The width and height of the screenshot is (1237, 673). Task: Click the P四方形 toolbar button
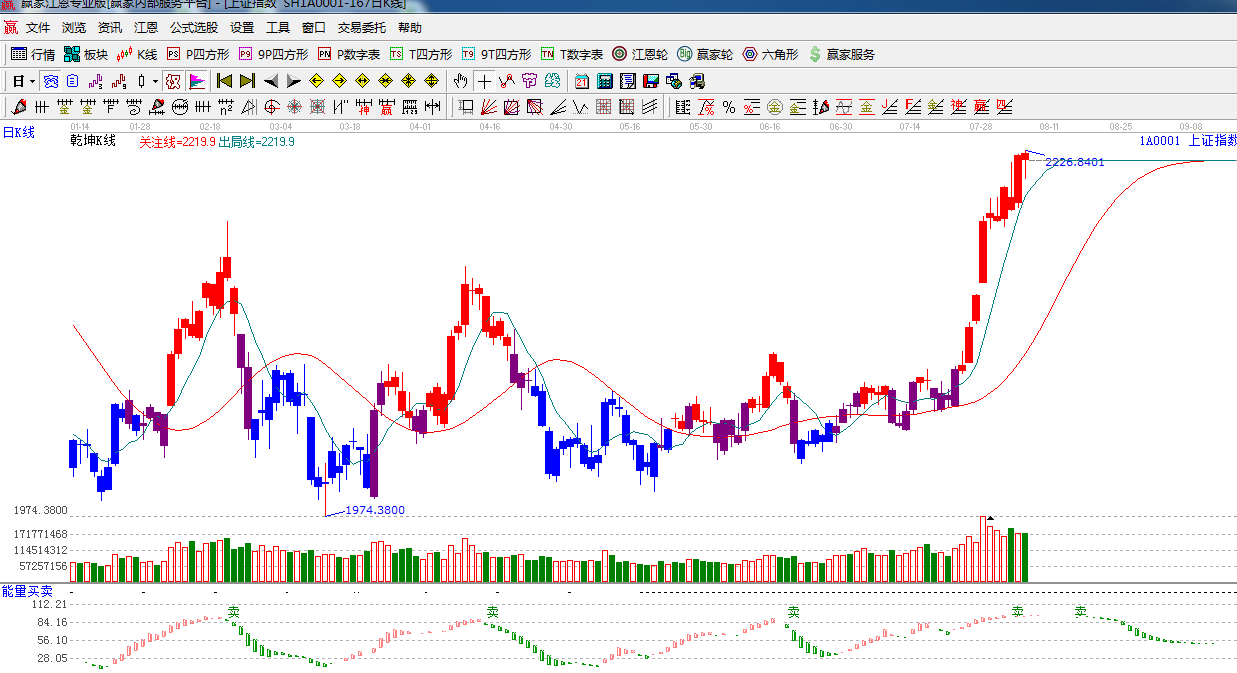[198, 54]
